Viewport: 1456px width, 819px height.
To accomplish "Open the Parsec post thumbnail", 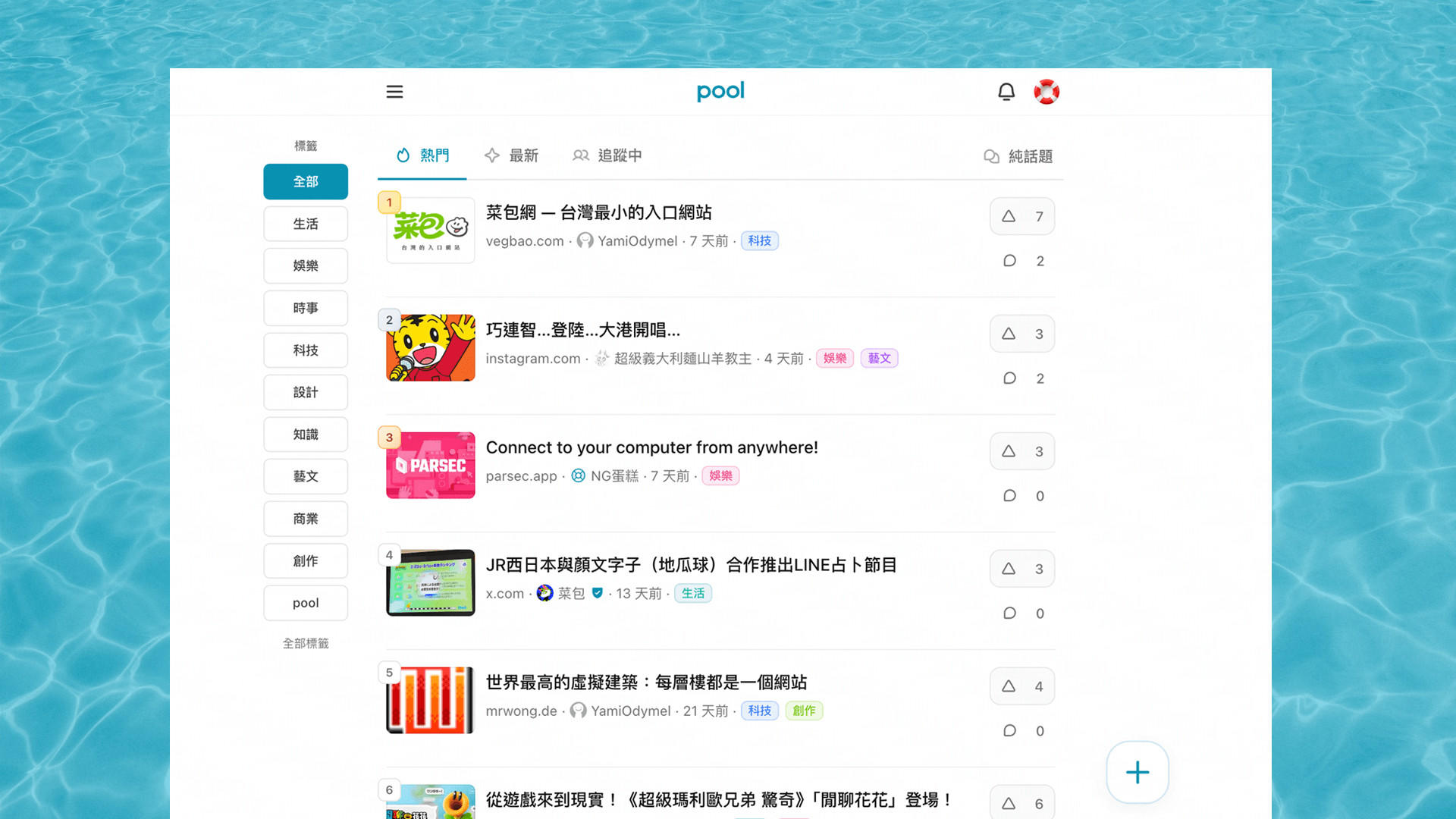I will click(430, 465).
